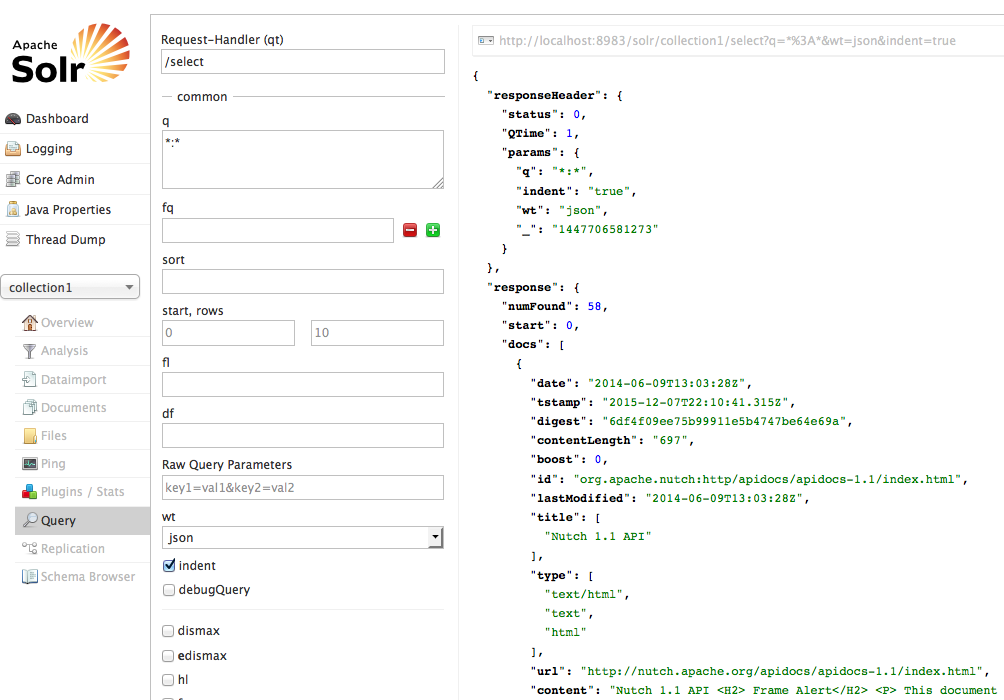
Task: Enable the dismax checkbox
Action: [x=168, y=631]
